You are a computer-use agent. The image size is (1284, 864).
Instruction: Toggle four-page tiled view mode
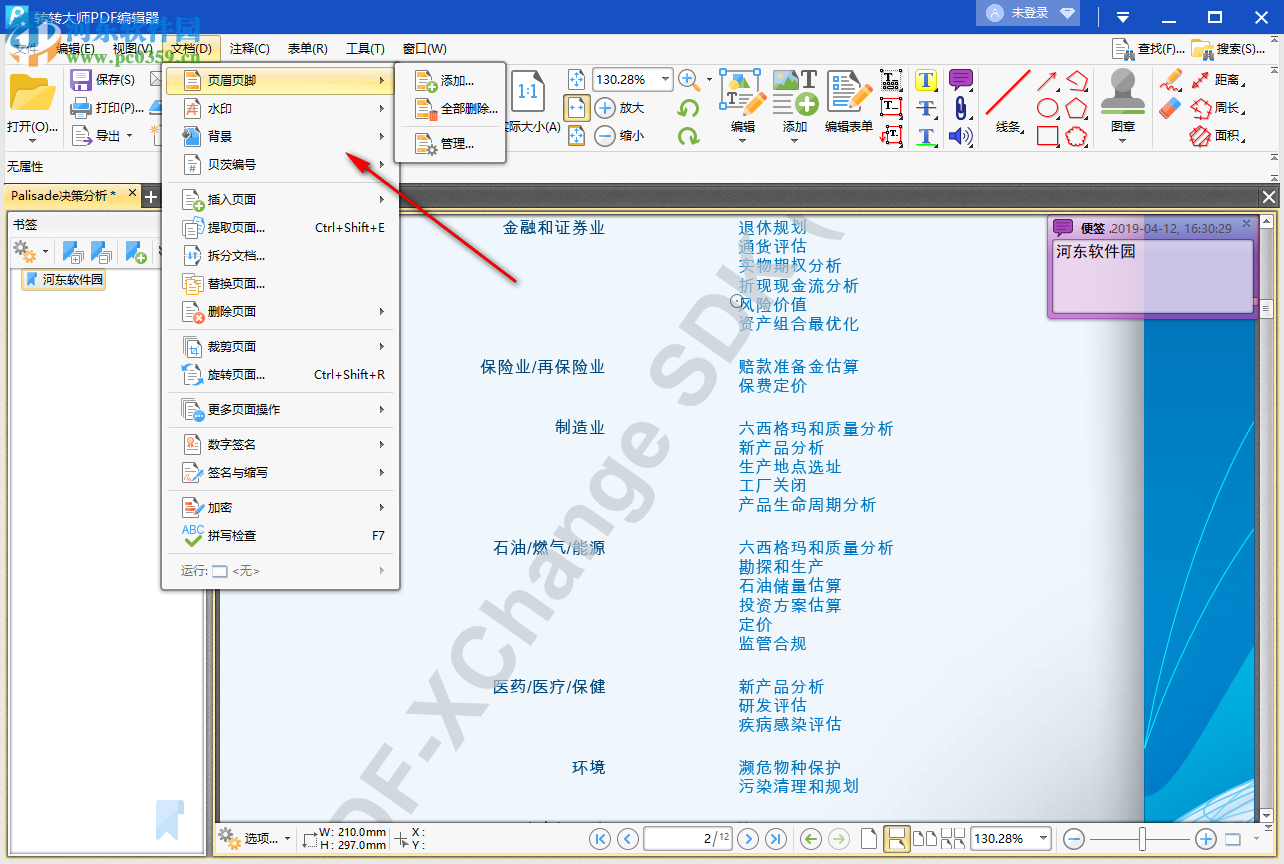click(952, 839)
